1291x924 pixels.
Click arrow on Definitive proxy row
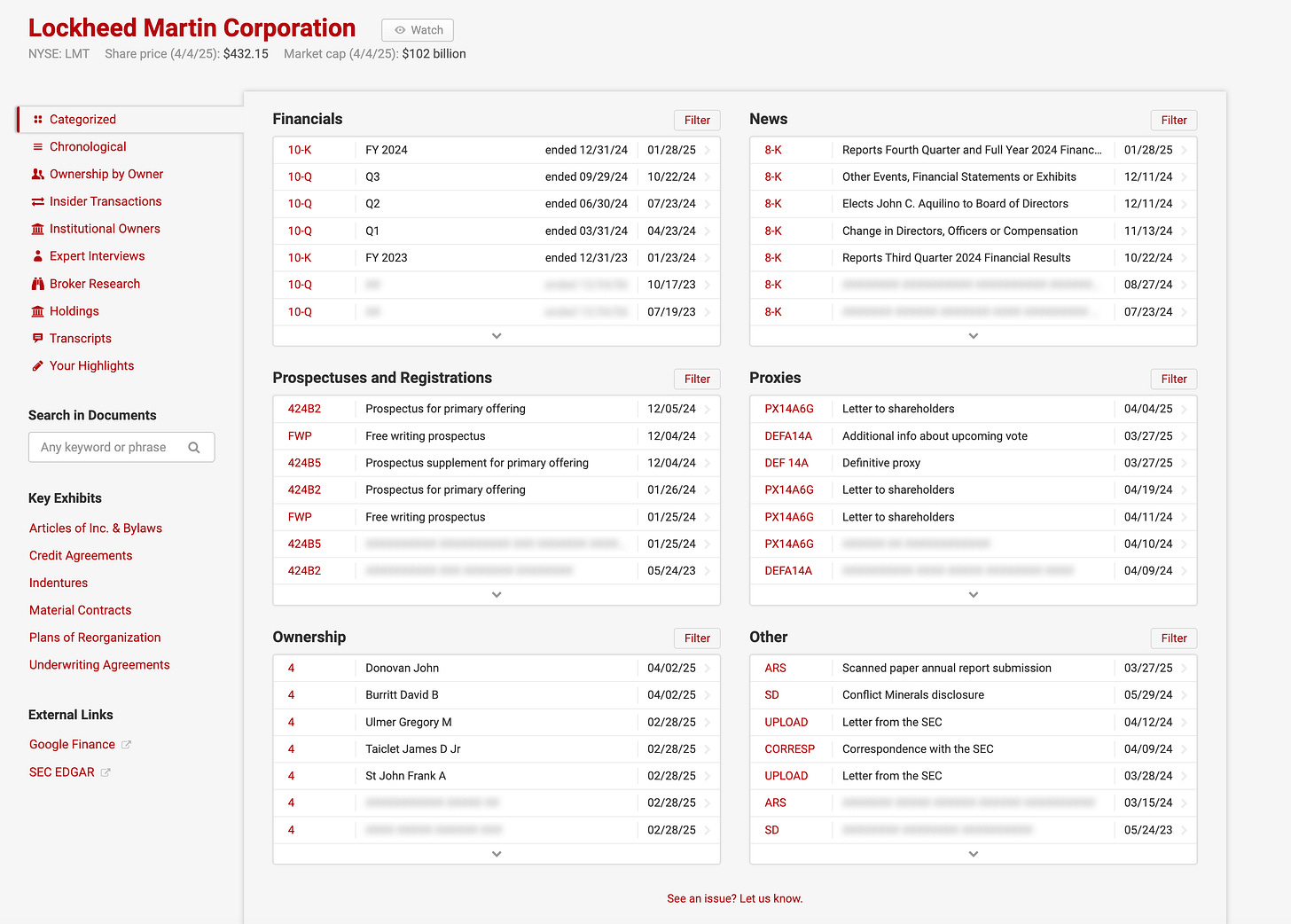point(1185,463)
